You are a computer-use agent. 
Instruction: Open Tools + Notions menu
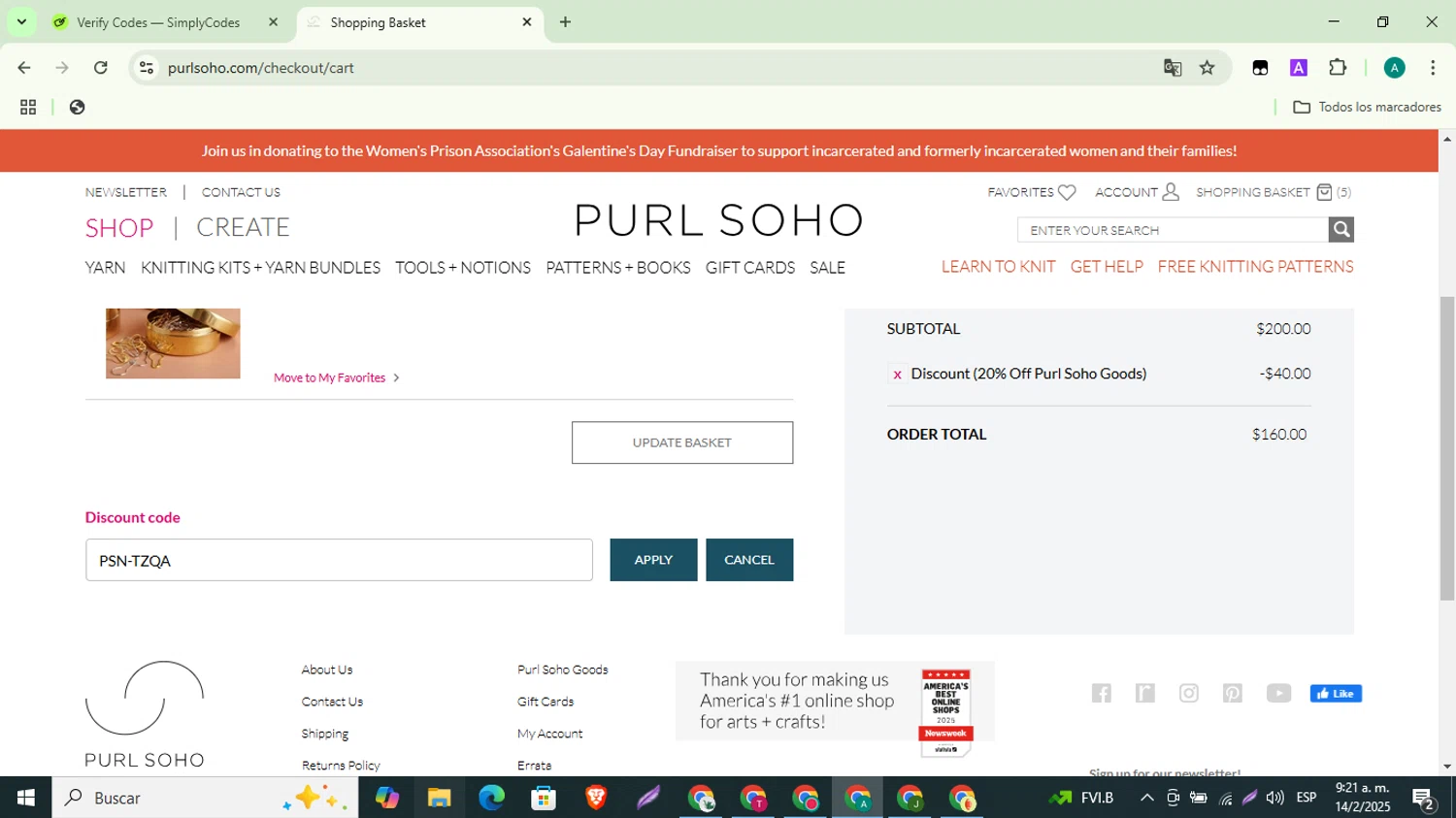point(463,268)
